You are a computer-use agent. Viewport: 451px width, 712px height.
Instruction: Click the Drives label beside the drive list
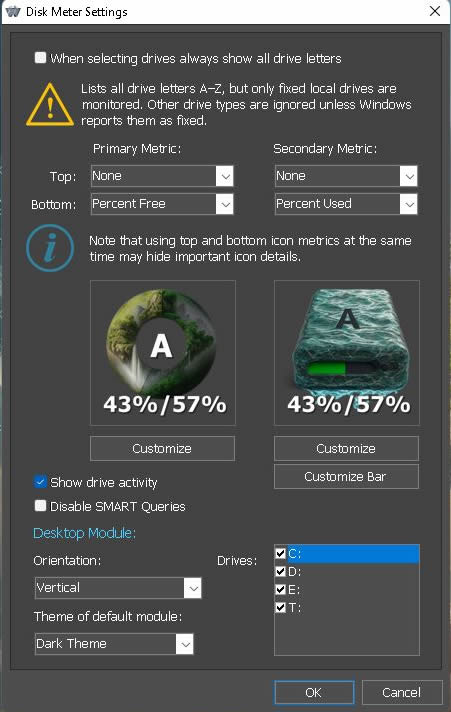click(x=237, y=561)
